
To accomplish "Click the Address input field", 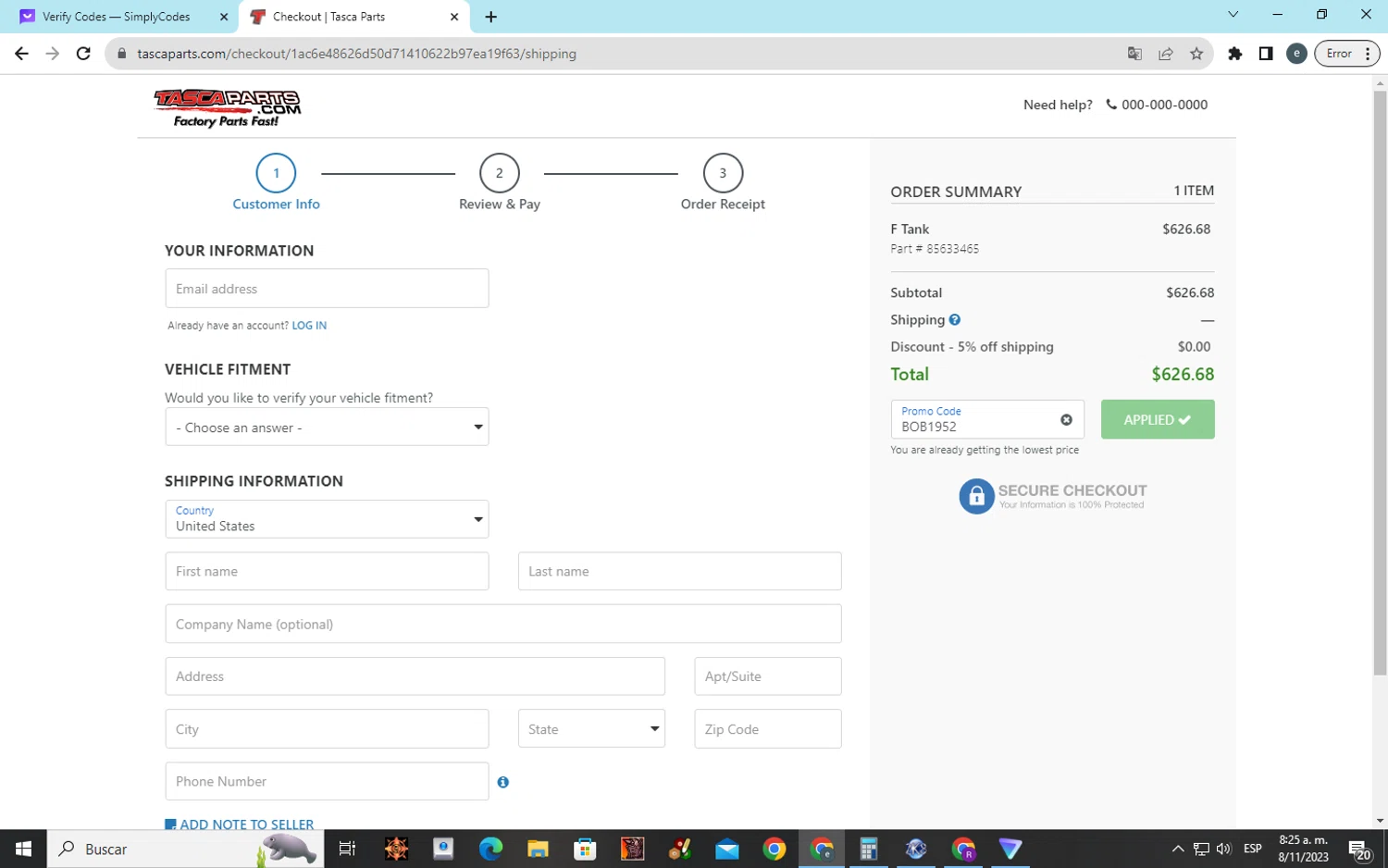I will (x=415, y=676).
